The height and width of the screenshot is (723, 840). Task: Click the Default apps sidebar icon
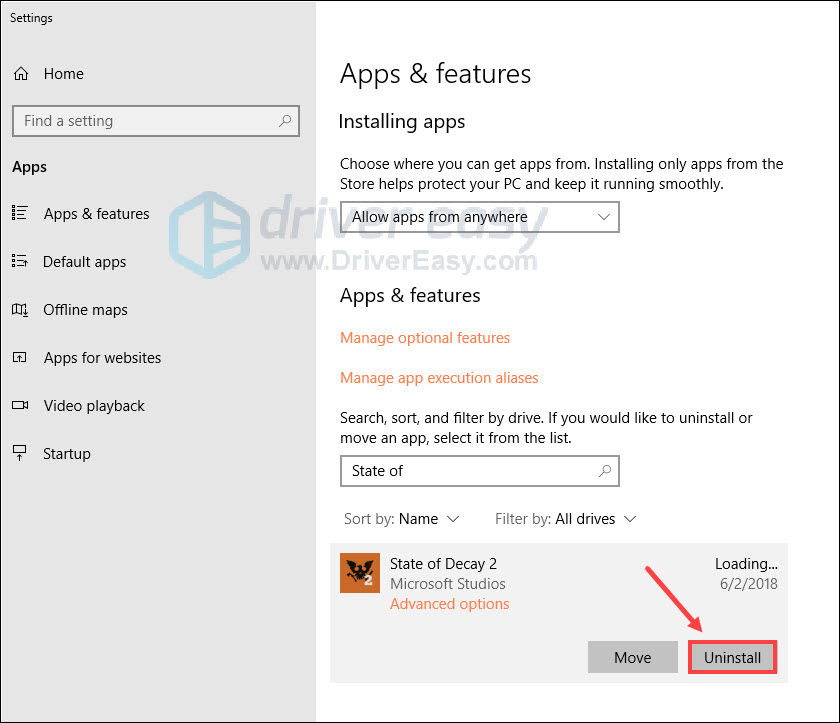(20, 261)
